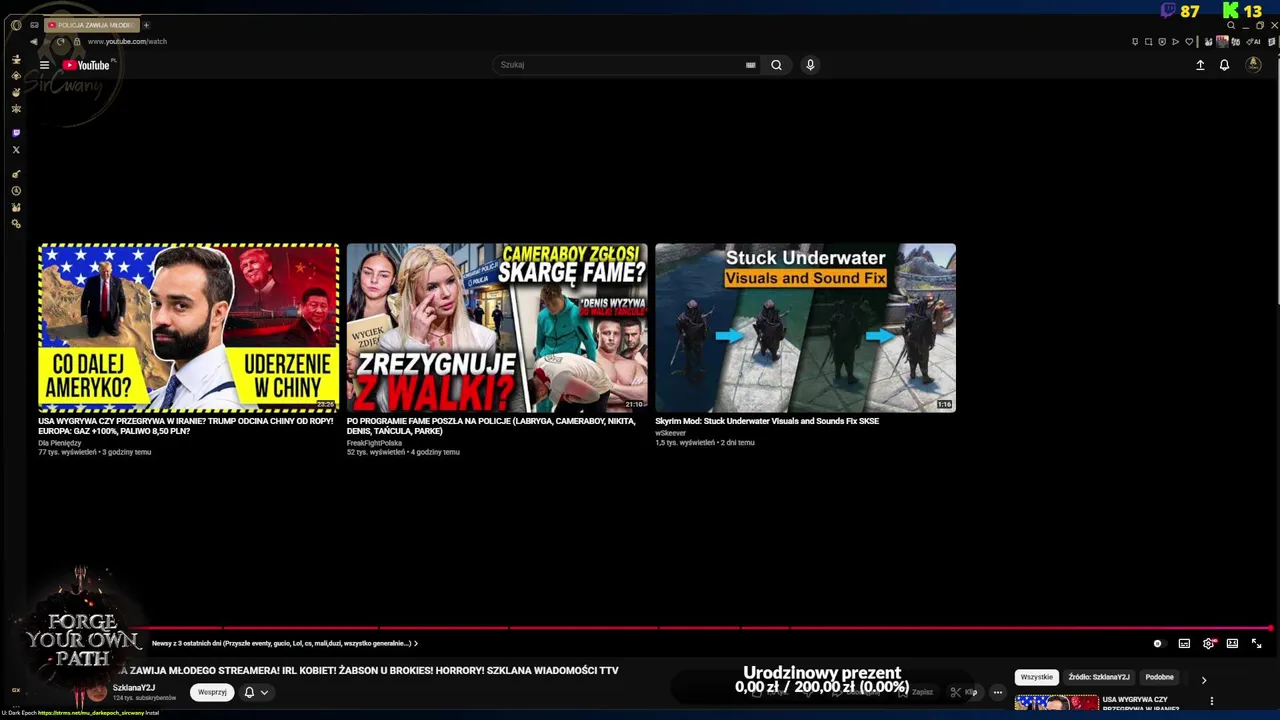The width and height of the screenshot is (1280, 720).
Task: Click the Wesprzyj support button
Action: pyautogui.click(x=212, y=692)
